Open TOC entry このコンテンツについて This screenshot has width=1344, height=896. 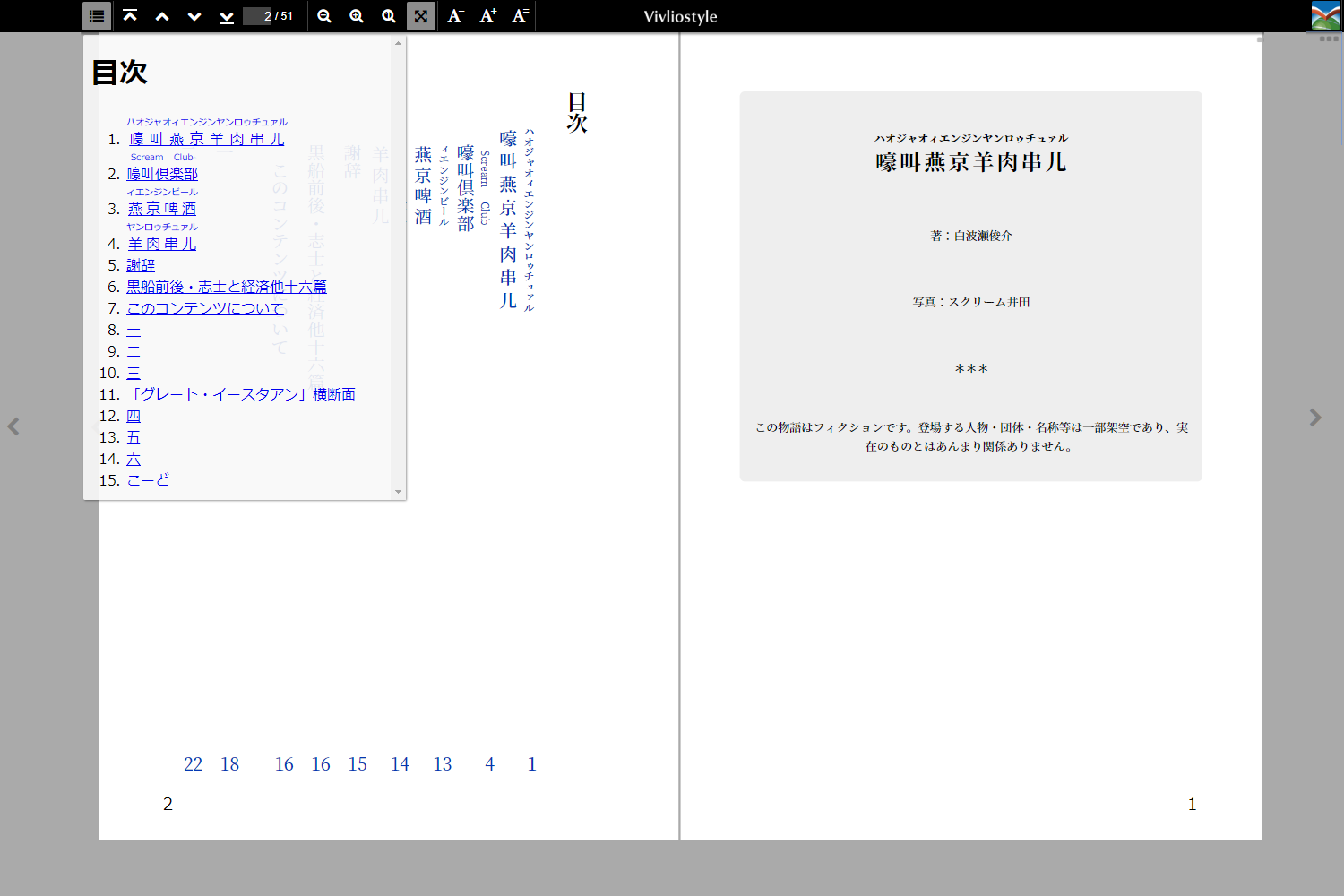(x=205, y=308)
